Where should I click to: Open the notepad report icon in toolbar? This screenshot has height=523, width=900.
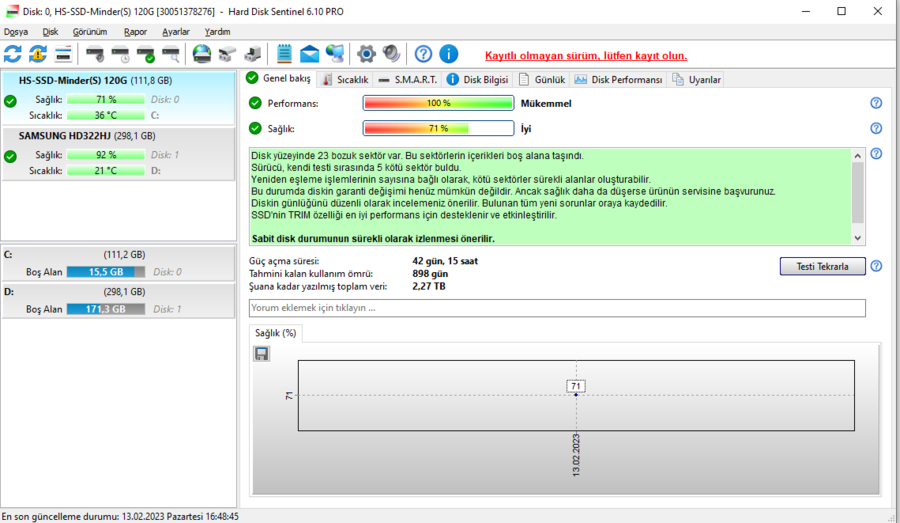(284, 54)
